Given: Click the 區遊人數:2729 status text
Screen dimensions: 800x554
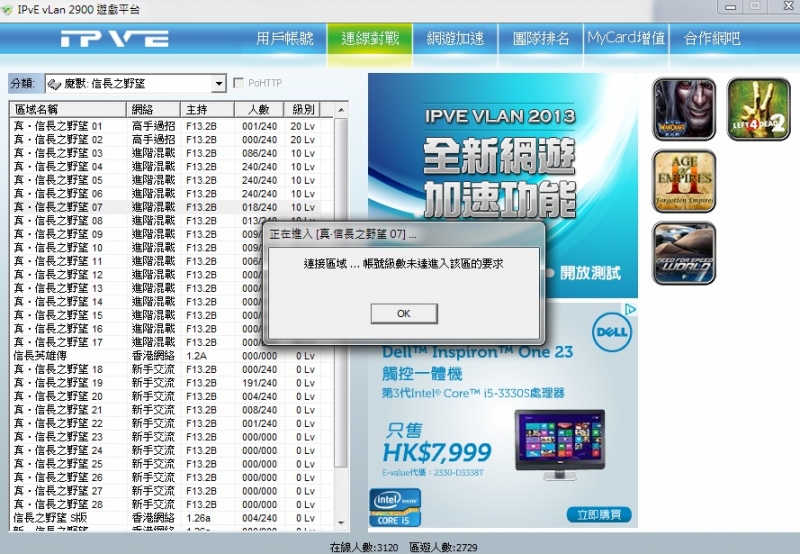Looking at the screenshot, I should coord(443,547).
